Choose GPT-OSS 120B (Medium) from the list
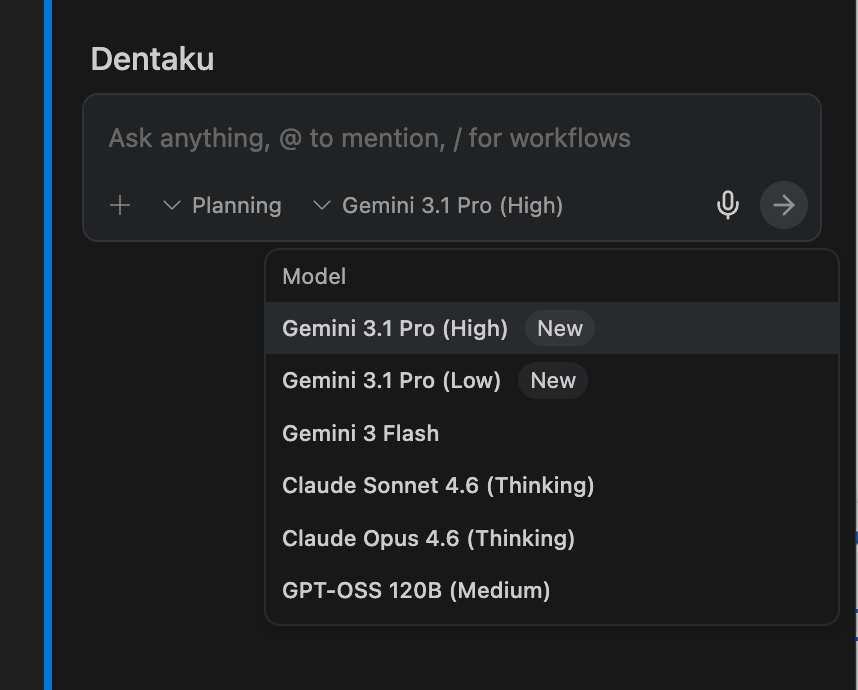This screenshot has height=690, width=858. pos(416,591)
